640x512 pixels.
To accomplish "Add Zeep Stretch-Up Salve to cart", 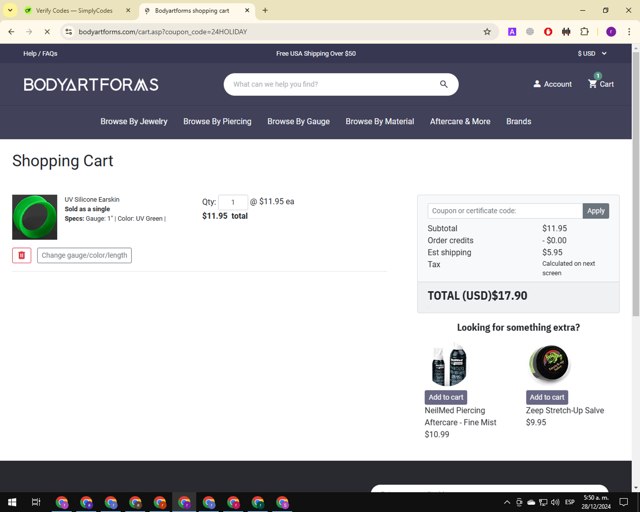I will pyautogui.click(x=547, y=397).
